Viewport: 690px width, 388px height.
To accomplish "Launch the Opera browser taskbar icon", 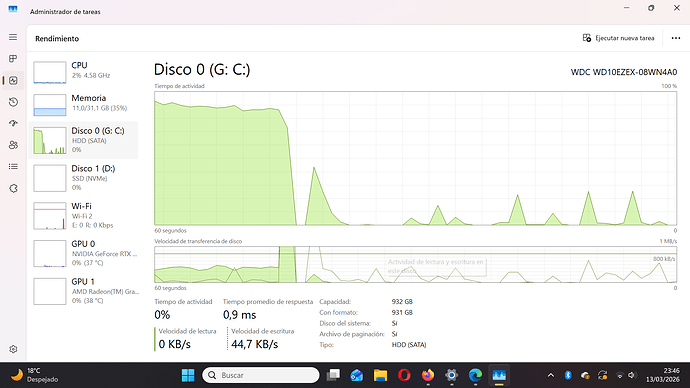I will [404, 375].
